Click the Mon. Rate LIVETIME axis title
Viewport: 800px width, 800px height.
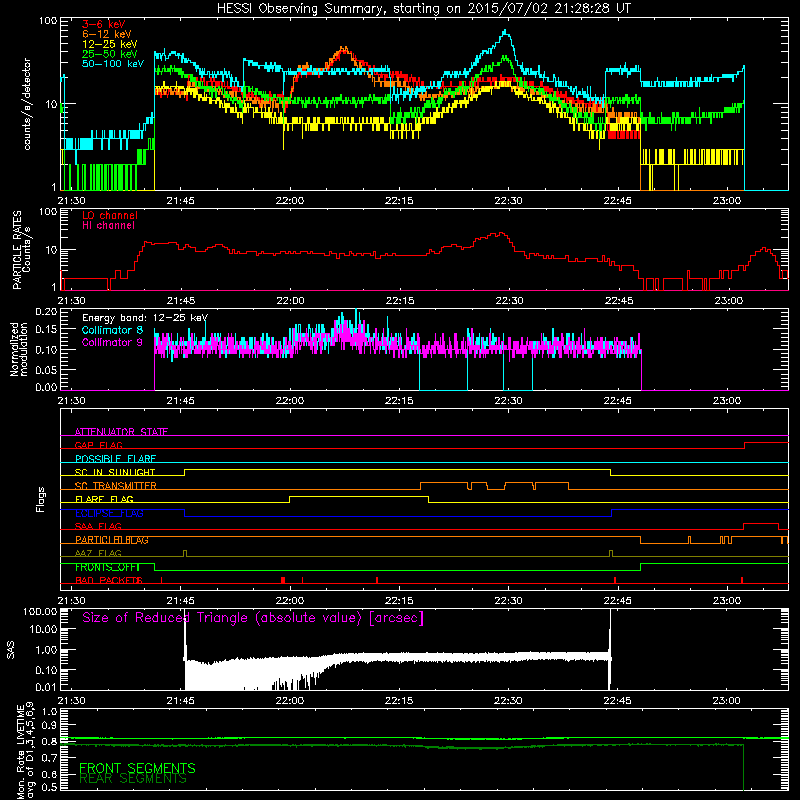24,753
